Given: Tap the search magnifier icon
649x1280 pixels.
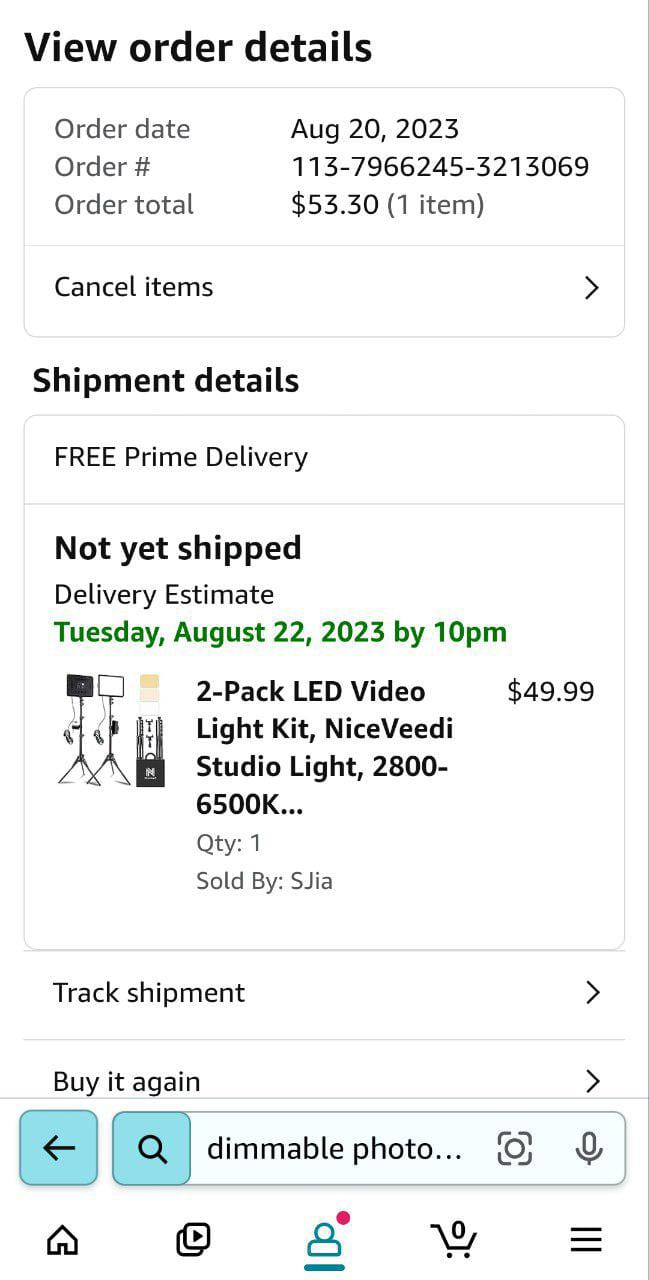Looking at the screenshot, I should click(x=152, y=1148).
